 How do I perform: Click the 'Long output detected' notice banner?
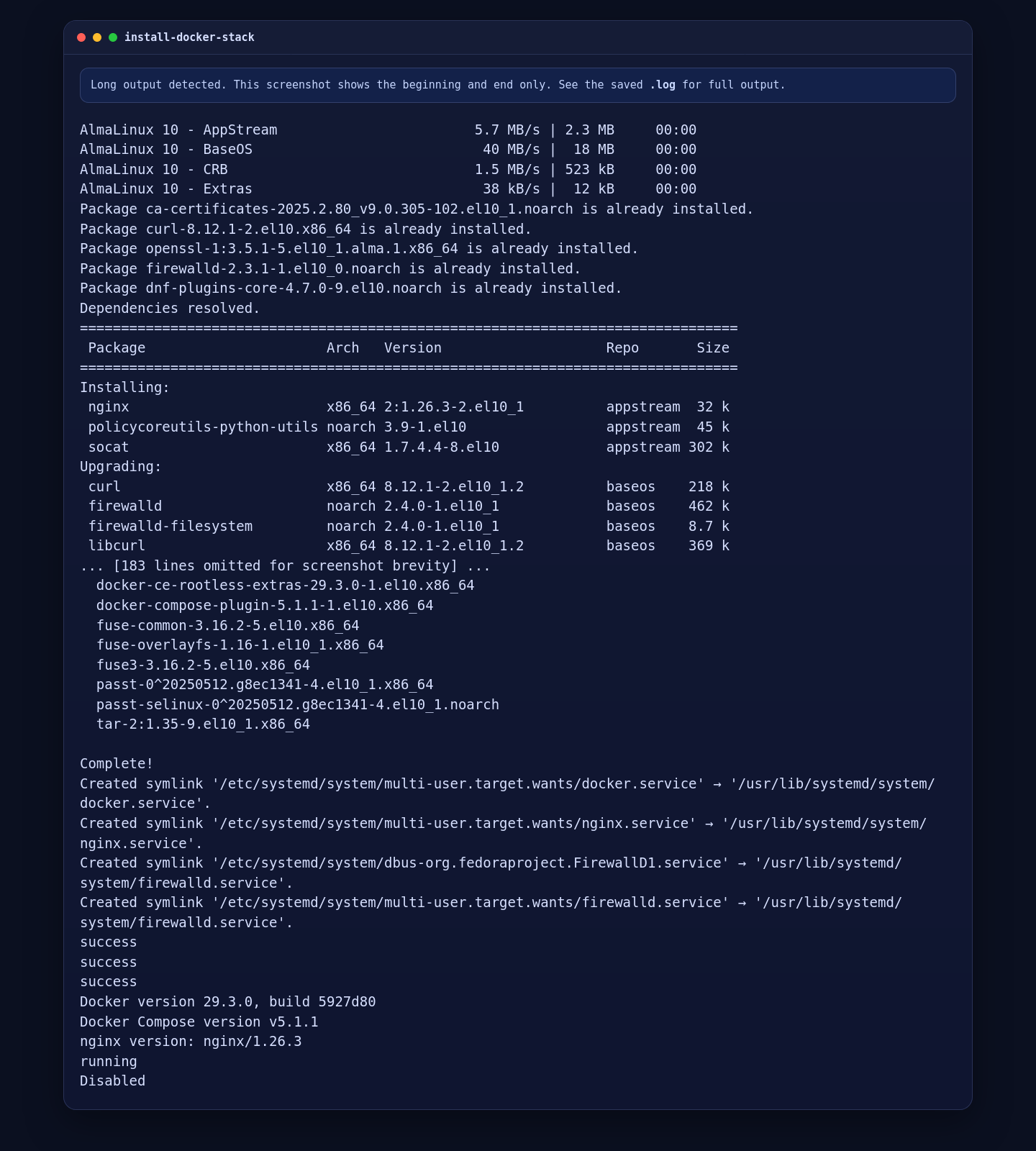click(518, 85)
